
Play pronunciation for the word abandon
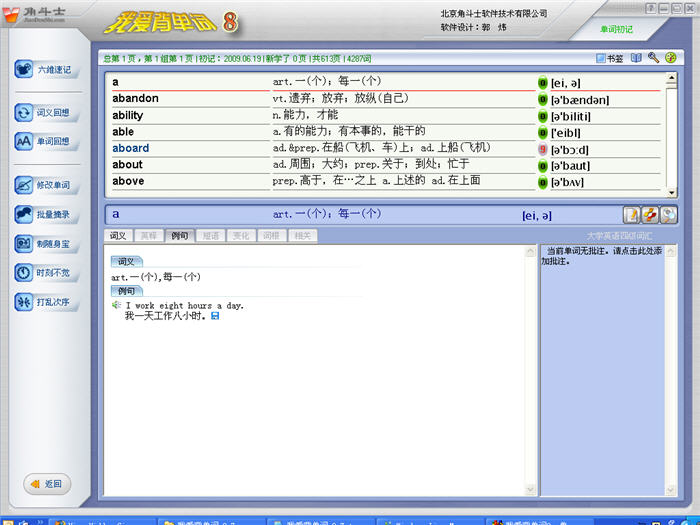tap(543, 99)
